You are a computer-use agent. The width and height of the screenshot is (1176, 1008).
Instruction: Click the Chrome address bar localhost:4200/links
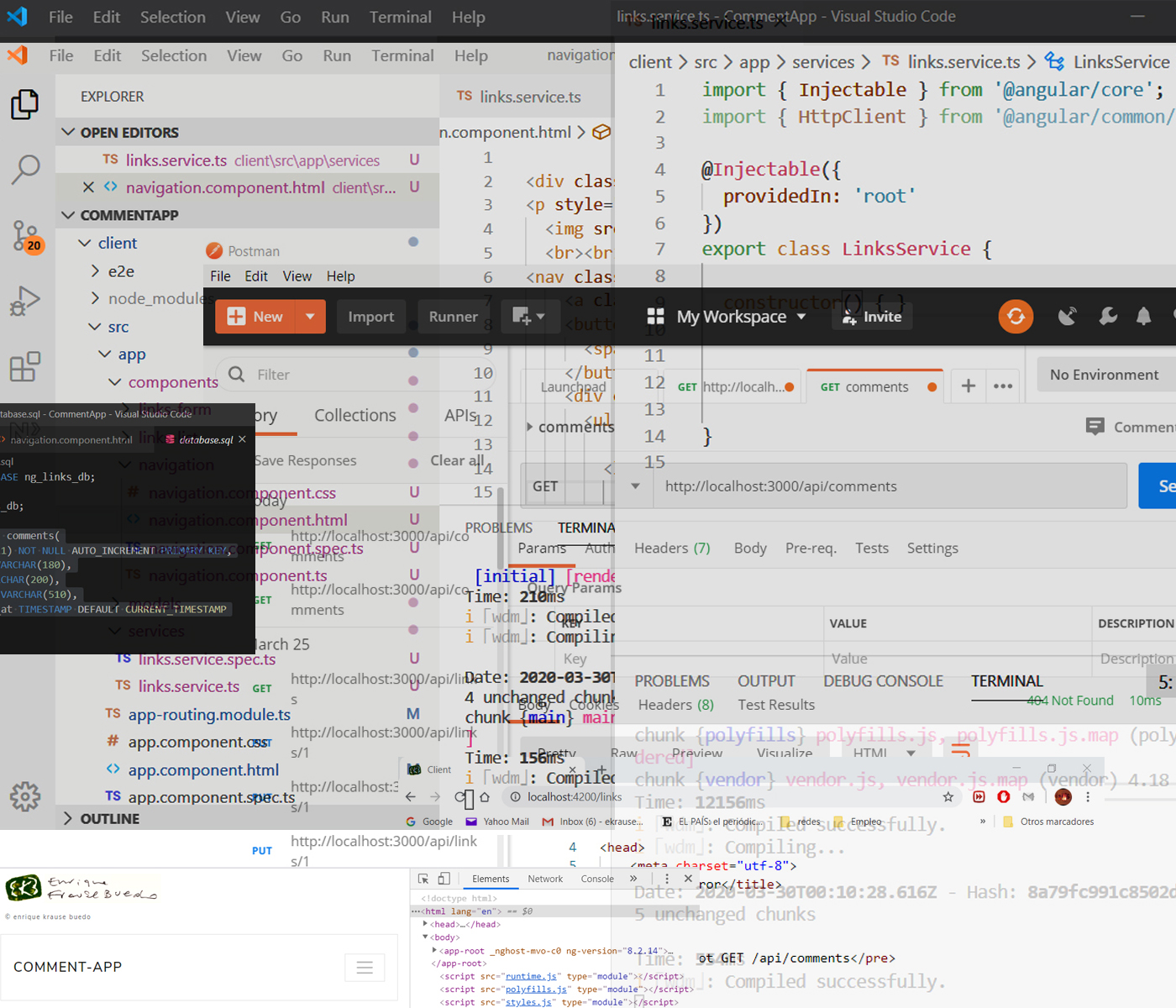575,797
